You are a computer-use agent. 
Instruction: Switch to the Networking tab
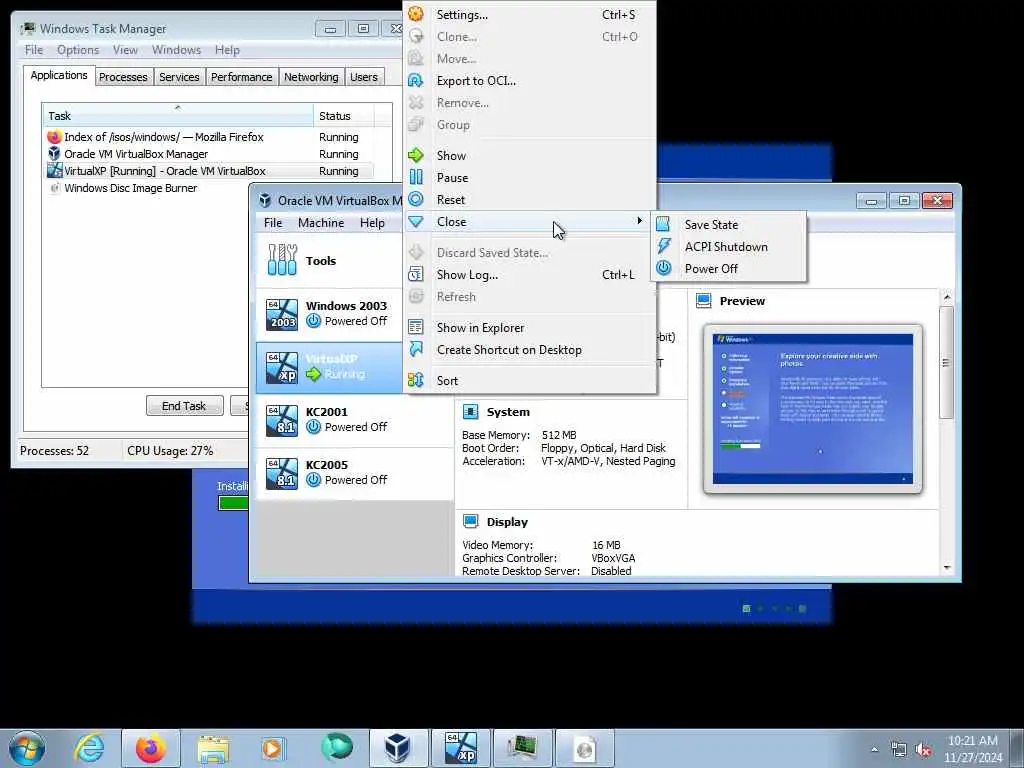click(x=311, y=77)
